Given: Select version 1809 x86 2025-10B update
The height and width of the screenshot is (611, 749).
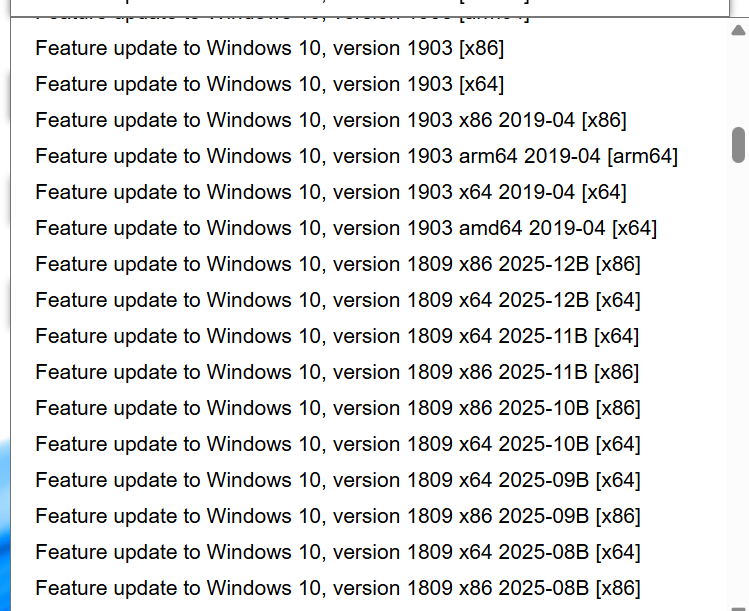Looking at the screenshot, I should (x=337, y=408).
